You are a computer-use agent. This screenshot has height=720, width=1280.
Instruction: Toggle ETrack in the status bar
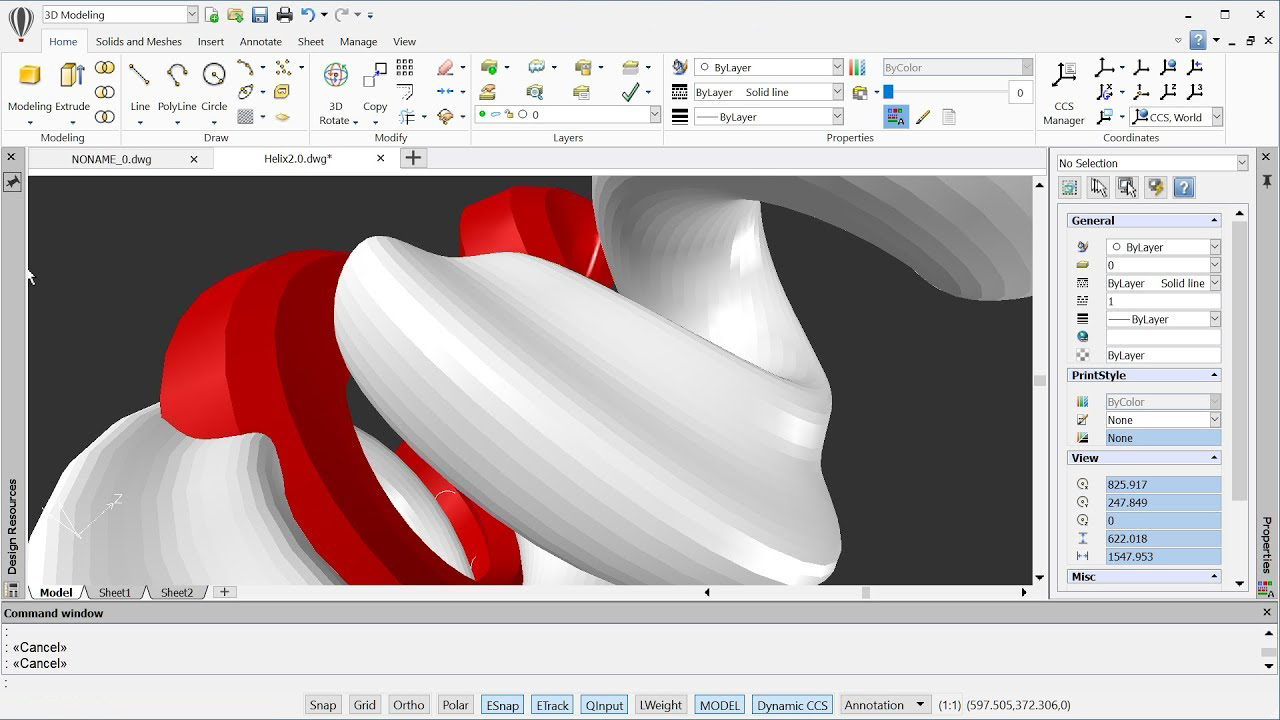tap(551, 704)
